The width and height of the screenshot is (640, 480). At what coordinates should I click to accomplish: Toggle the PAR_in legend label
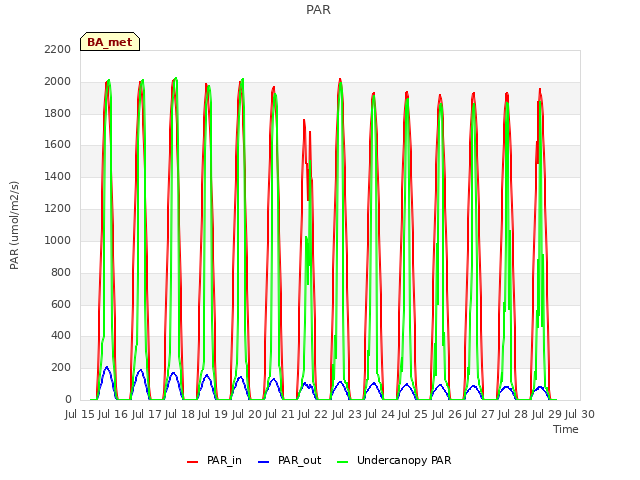(224, 460)
